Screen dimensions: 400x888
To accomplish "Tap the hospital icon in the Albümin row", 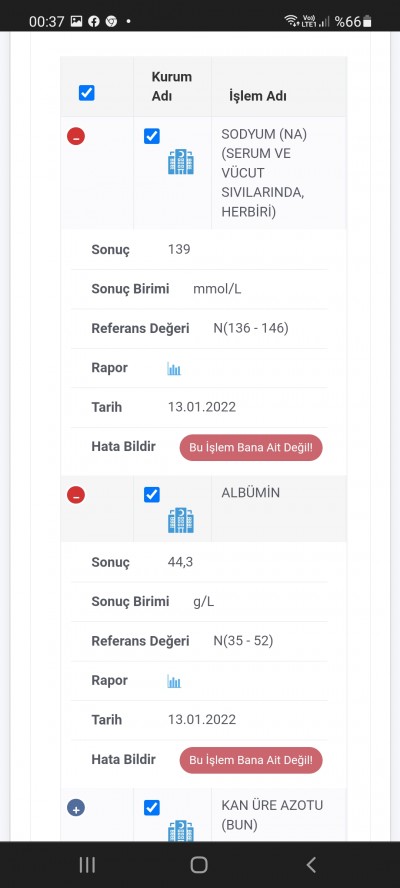I will [181, 520].
